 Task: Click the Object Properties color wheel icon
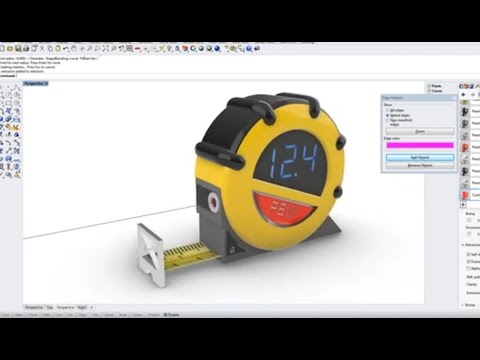click(x=193, y=49)
